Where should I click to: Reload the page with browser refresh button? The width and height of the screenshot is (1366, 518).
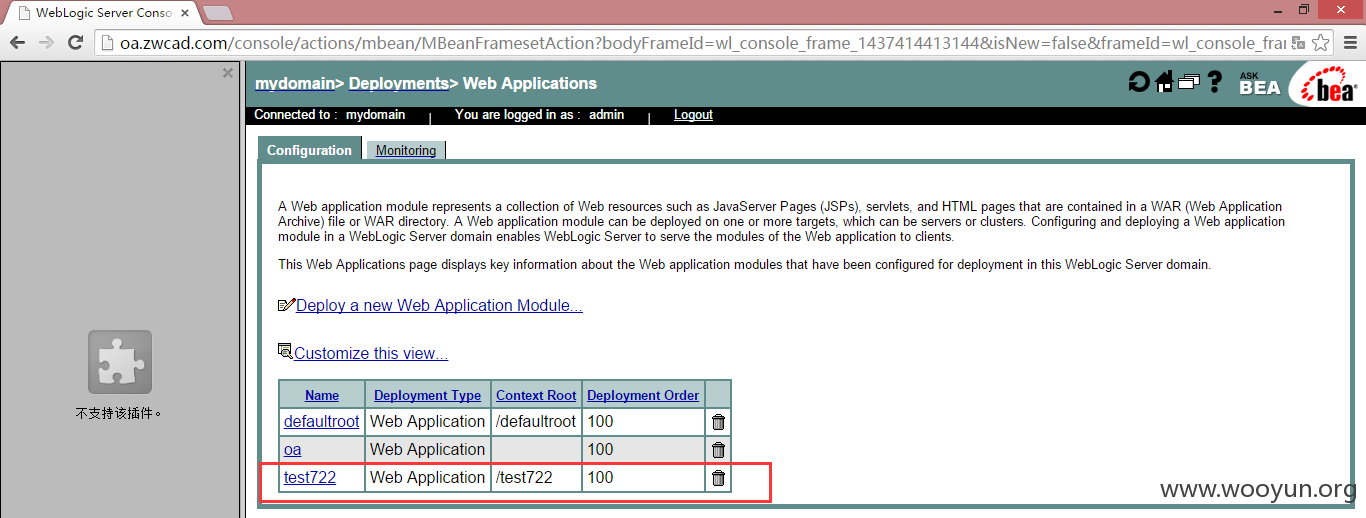75,43
